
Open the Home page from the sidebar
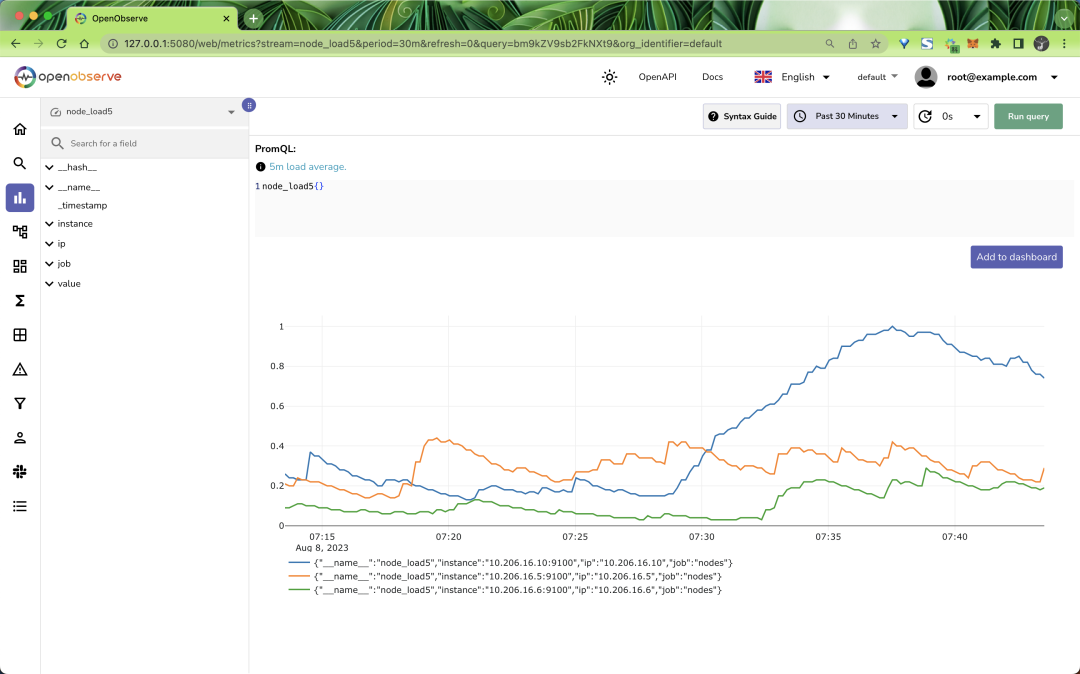(19, 129)
